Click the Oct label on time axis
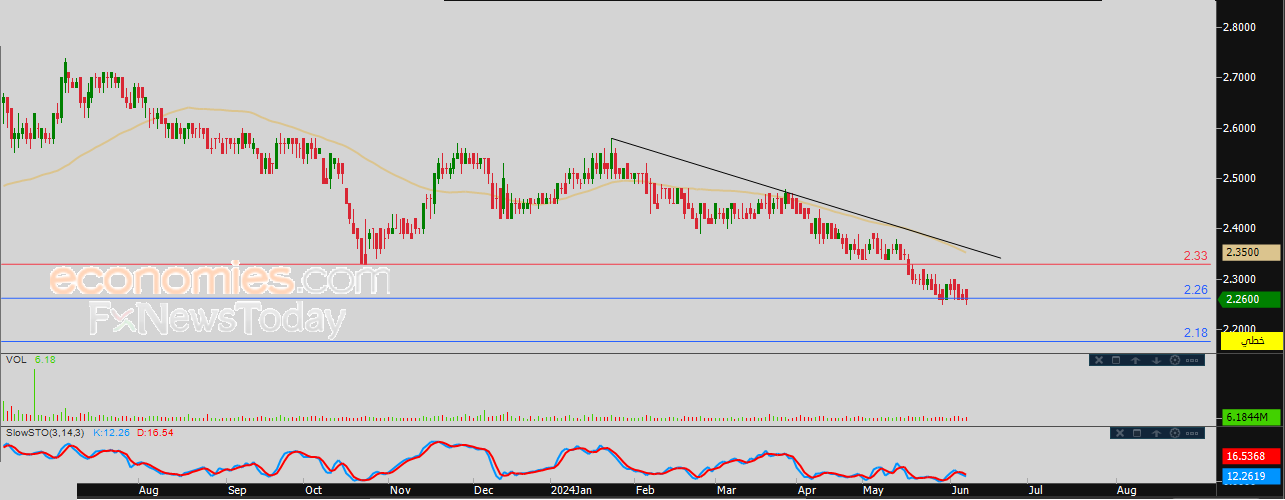The width and height of the screenshot is (1285, 500). [x=313, y=491]
